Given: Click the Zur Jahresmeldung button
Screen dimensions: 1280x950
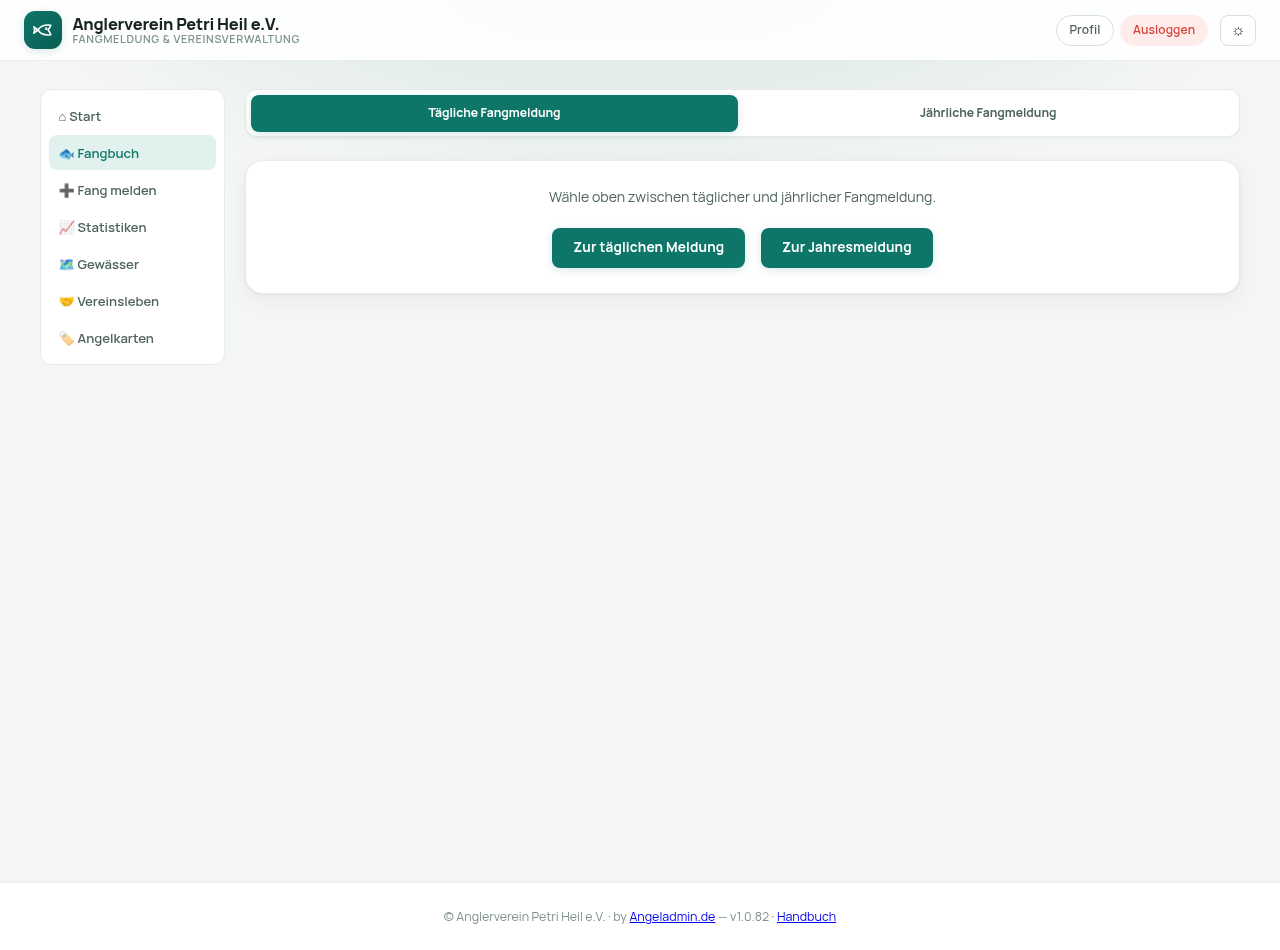Looking at the screenshot, I should pos(847,248).
